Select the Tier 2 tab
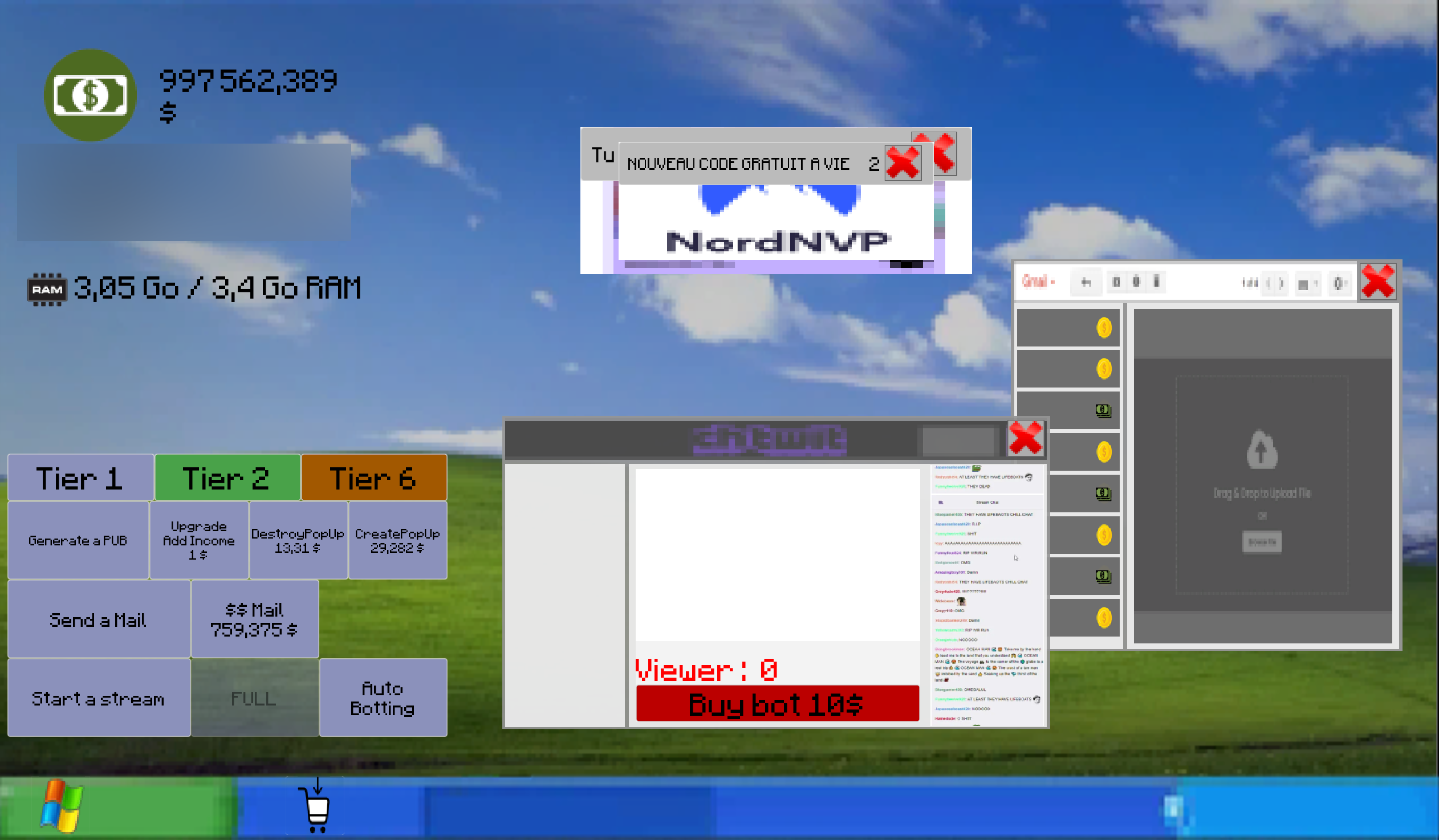Screen dimensions: 1439x840 (227, 478)
